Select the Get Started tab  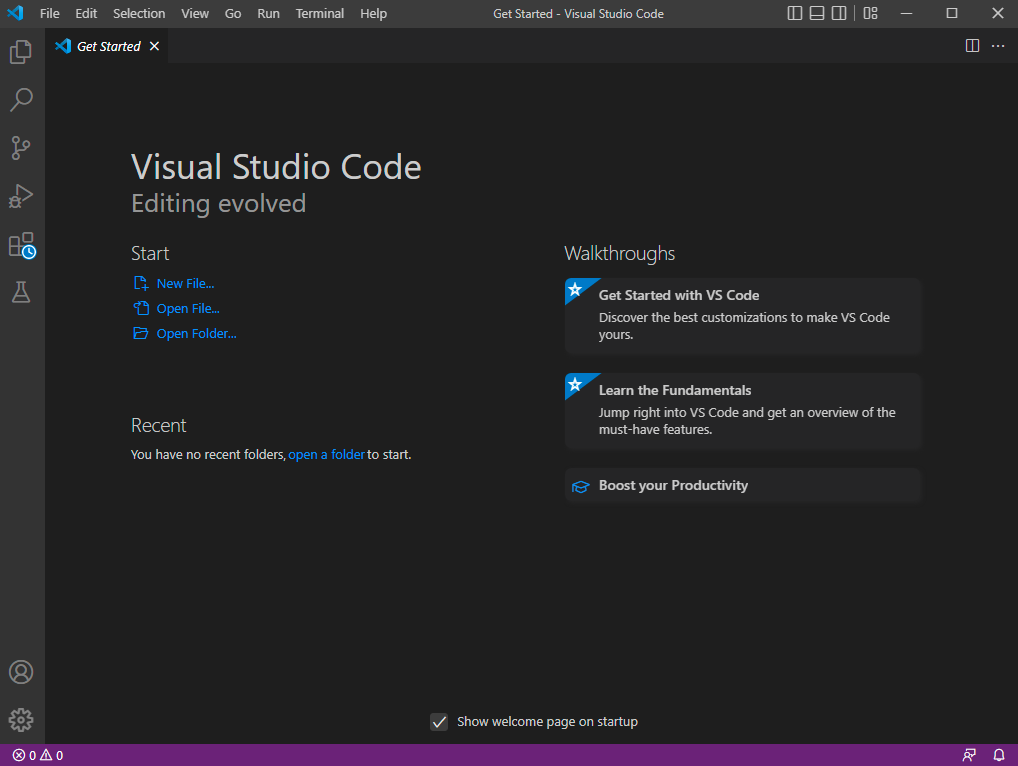pos(107,46)
